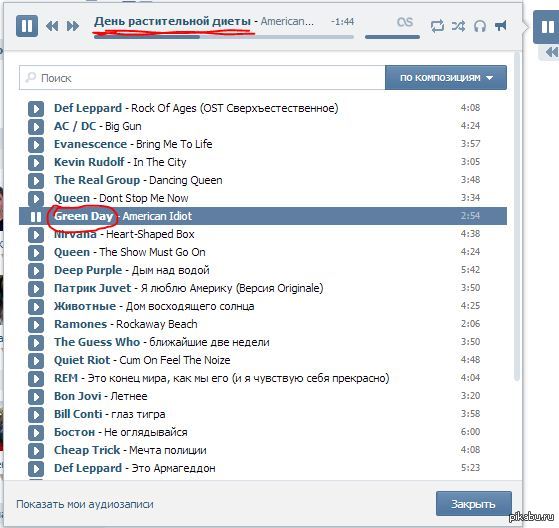Play Cheap Trick Мечта полиции
The height and width of the screenshot is (528, 559).
(x=36, y=451)
